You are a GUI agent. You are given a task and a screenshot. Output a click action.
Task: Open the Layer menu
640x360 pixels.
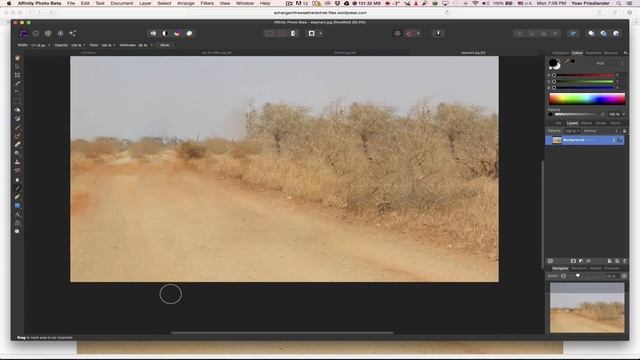145,3
